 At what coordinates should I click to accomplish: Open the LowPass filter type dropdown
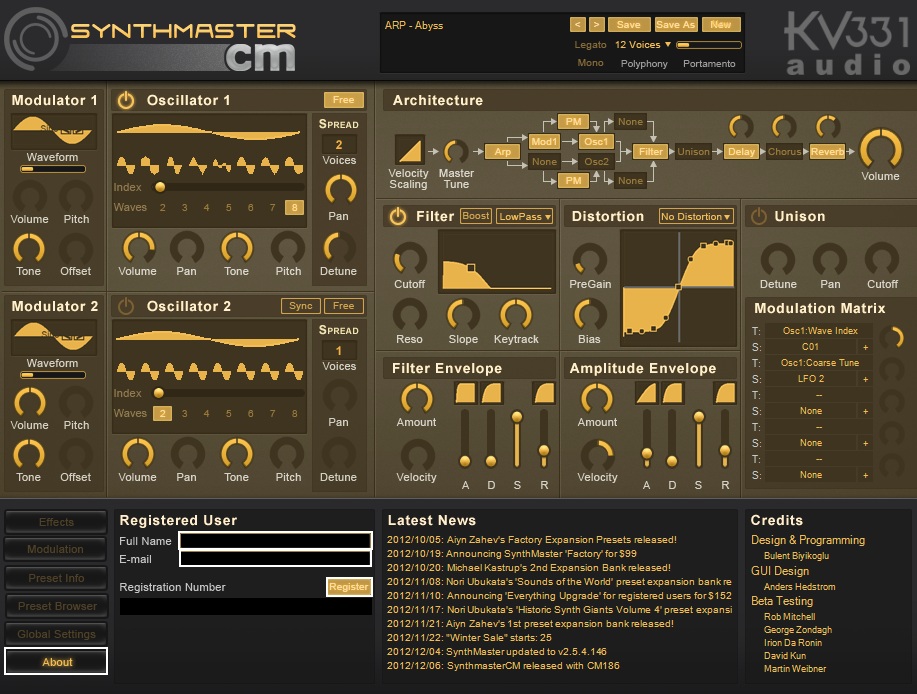click(x=525, y=216)
